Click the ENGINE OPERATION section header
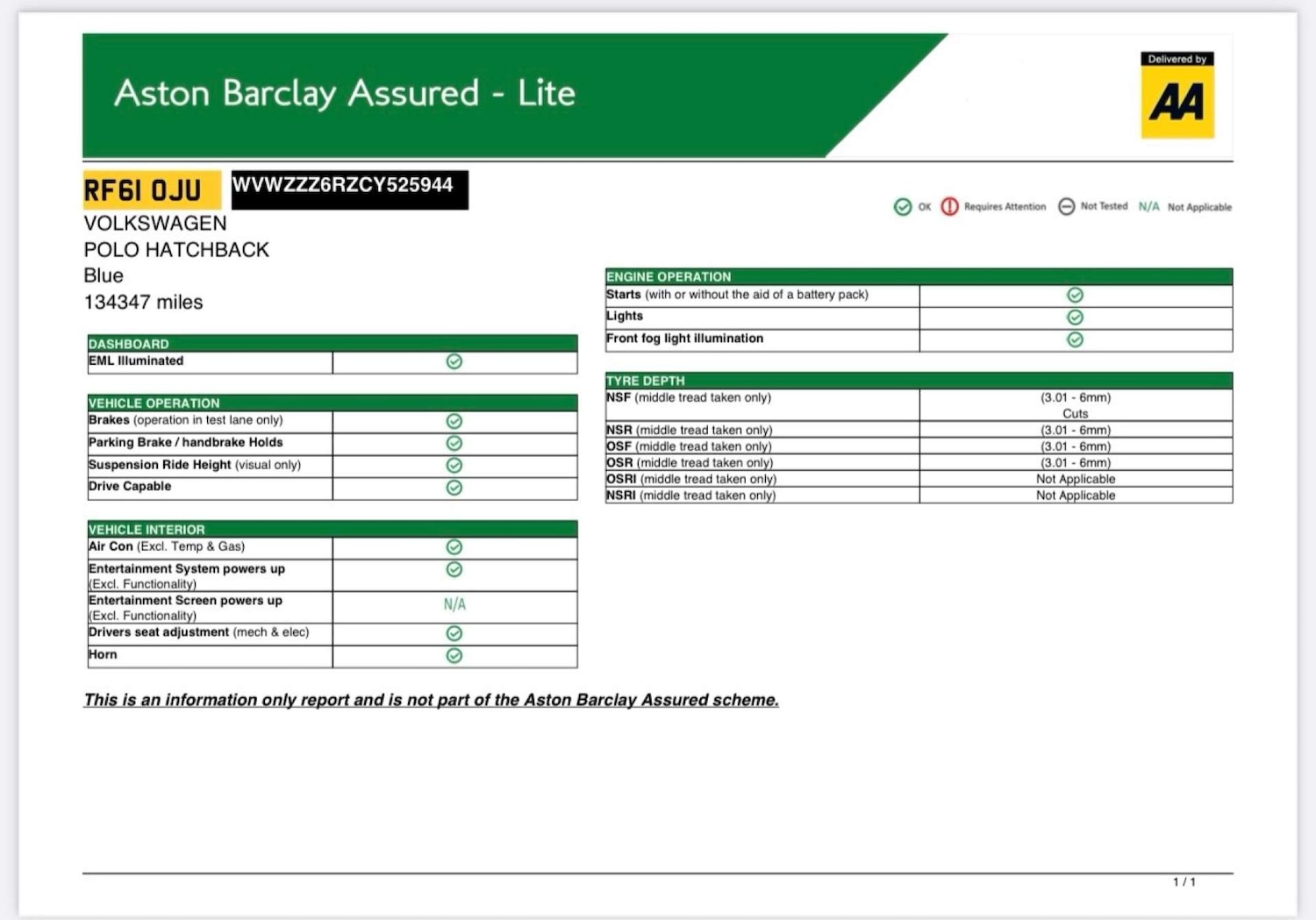This screenshot has height=920, width=1316. [x=669, y=276]
